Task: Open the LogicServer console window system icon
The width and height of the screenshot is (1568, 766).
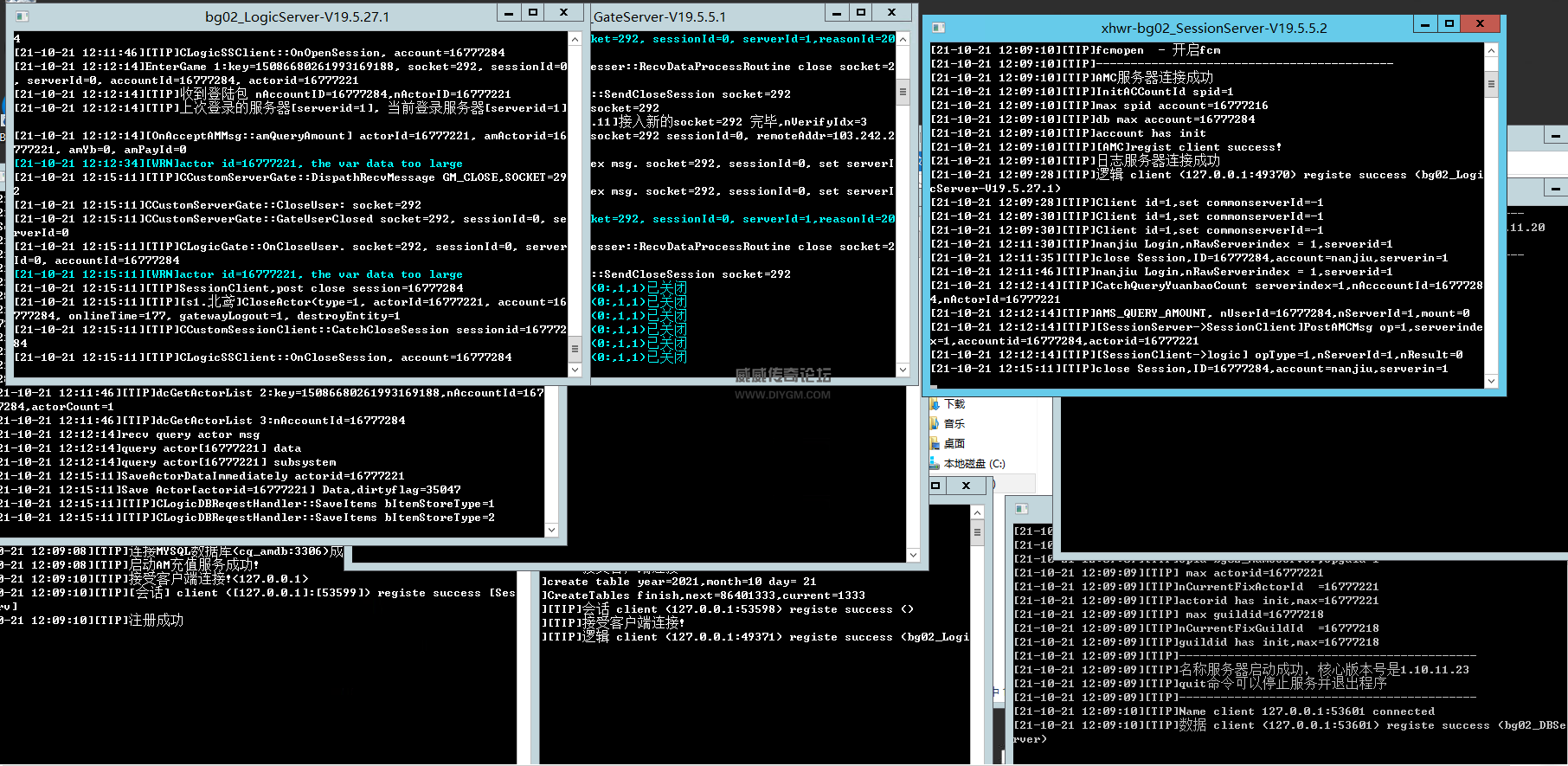Action: coord(22,16)
